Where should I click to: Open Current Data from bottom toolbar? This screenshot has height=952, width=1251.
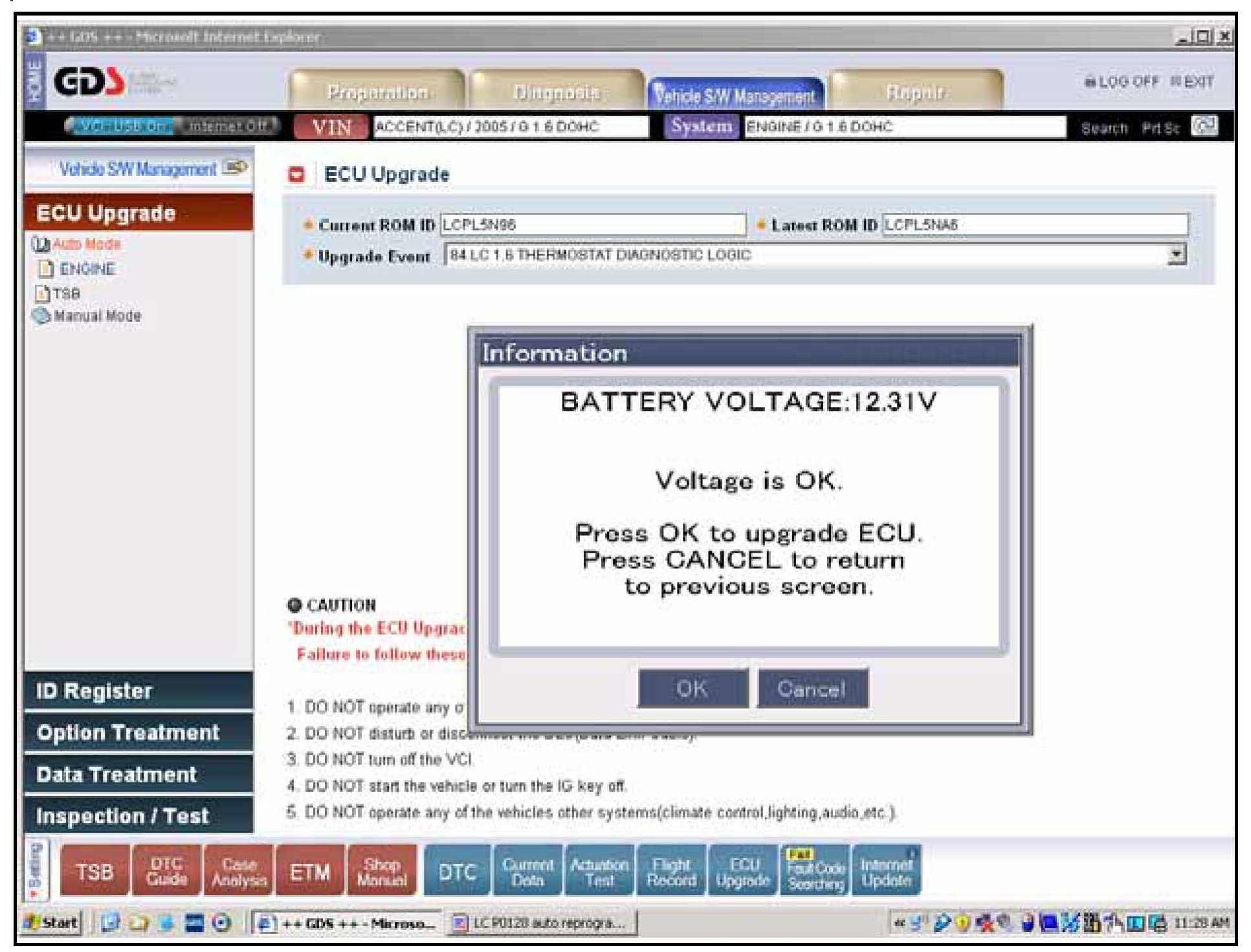pyautogui.click(x=527, y=871)
